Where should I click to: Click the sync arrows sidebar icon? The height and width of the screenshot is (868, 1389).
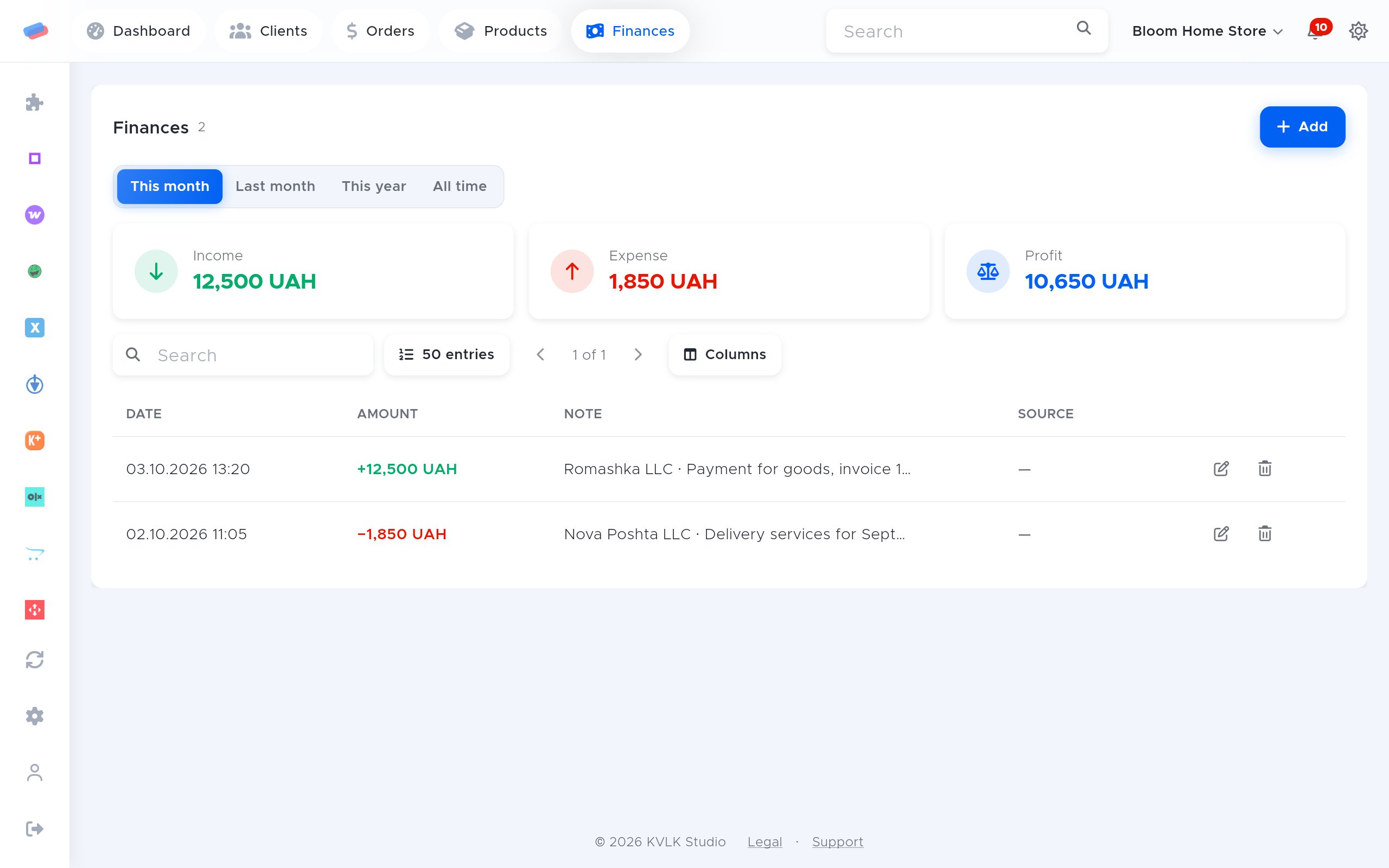coord(34,660)
